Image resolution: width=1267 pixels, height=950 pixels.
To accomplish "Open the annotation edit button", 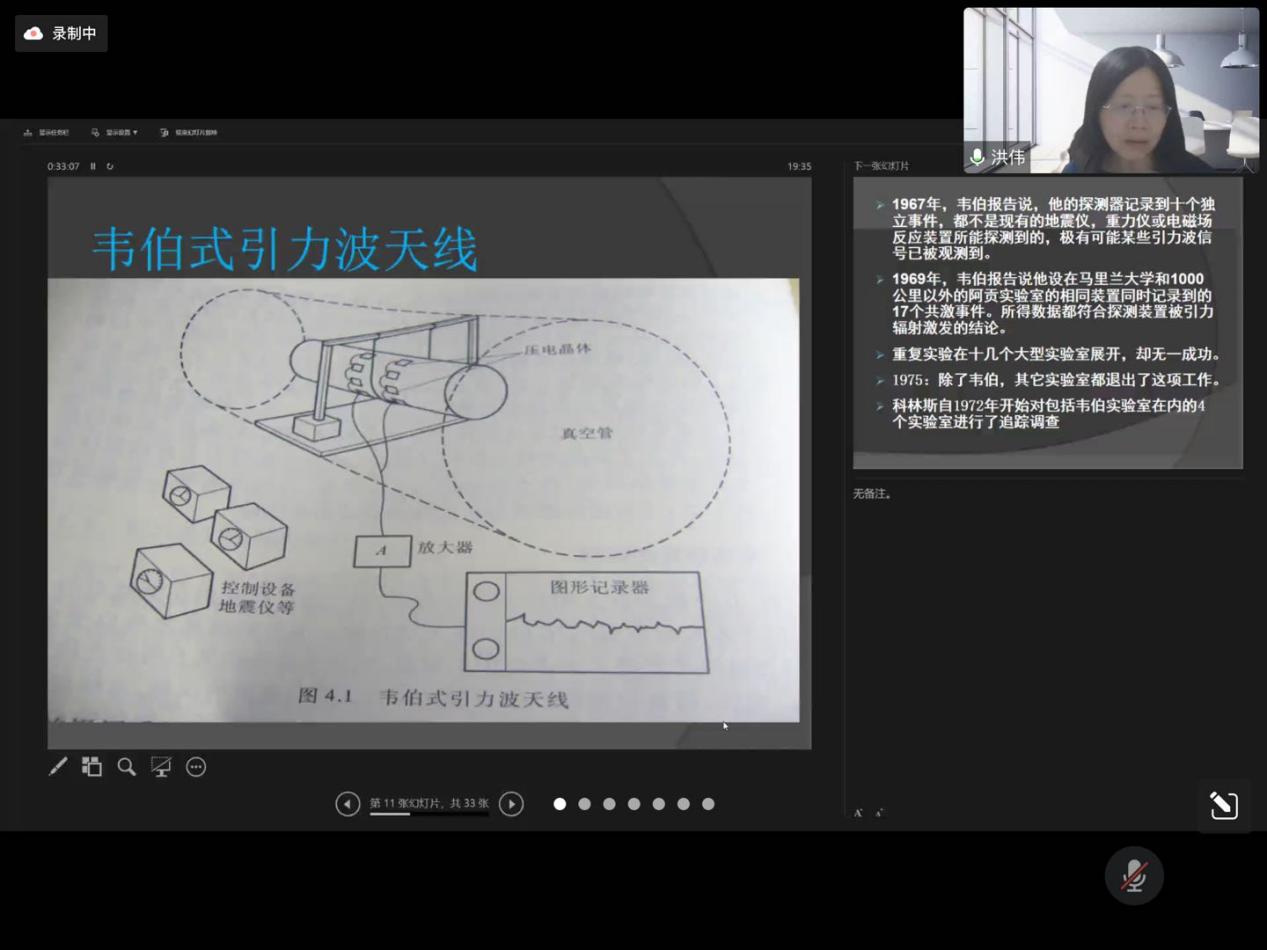I will [1224, 806].
